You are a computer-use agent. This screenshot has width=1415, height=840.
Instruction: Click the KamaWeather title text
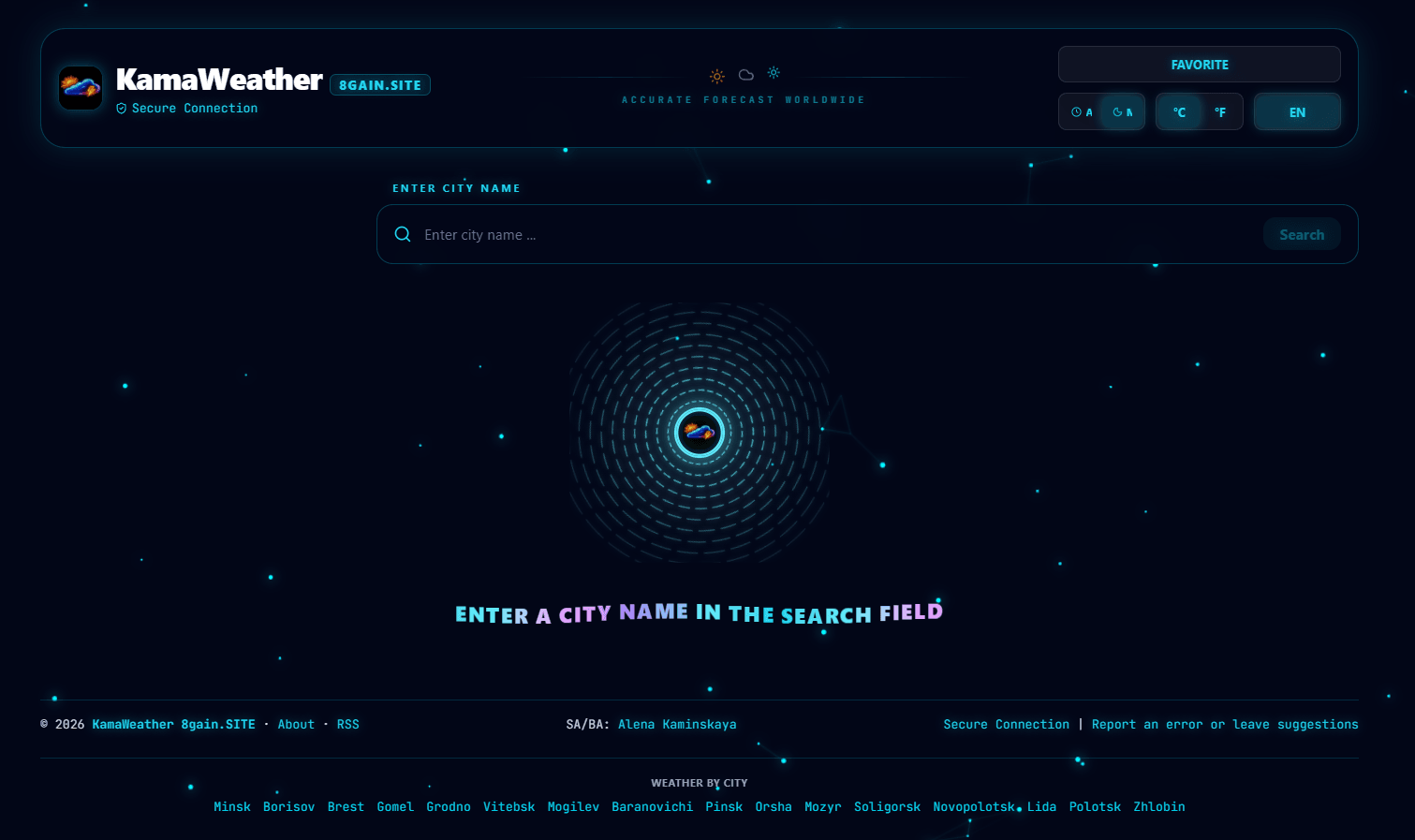[x=219, y=80]
